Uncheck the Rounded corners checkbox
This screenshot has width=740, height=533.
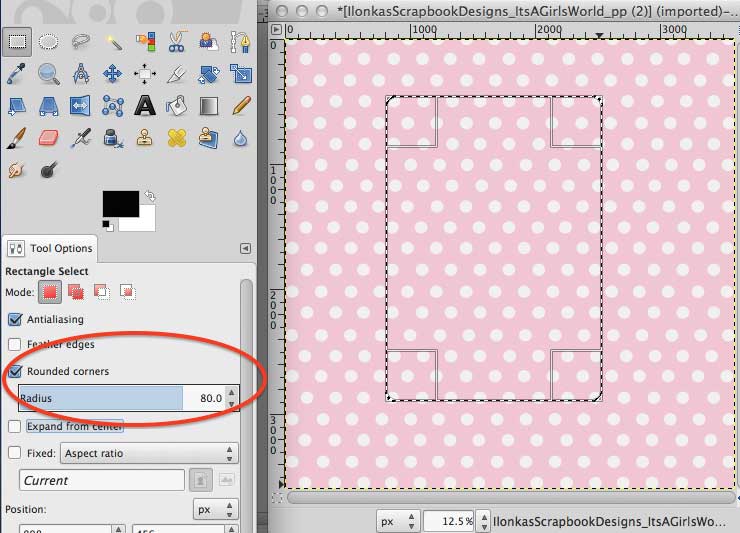15,371
